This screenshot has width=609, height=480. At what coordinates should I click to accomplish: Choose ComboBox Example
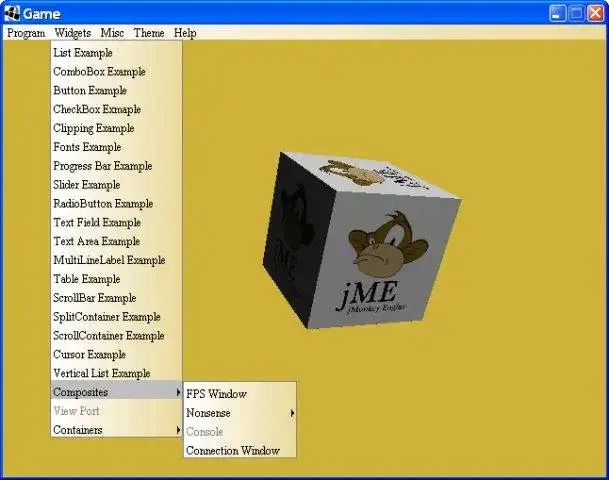(116, 72)
